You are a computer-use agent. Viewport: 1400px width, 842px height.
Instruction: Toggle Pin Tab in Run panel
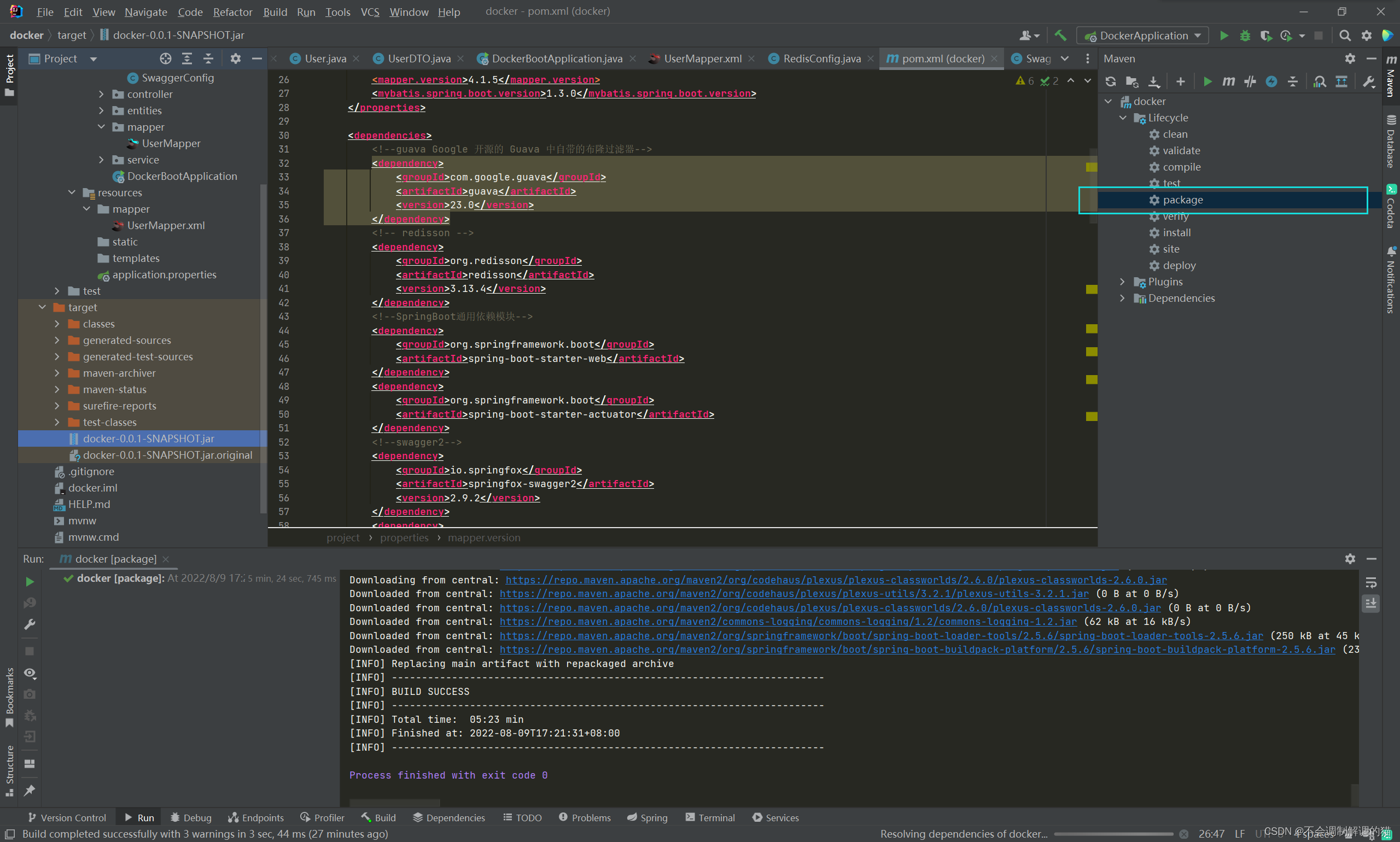(30, 791)
